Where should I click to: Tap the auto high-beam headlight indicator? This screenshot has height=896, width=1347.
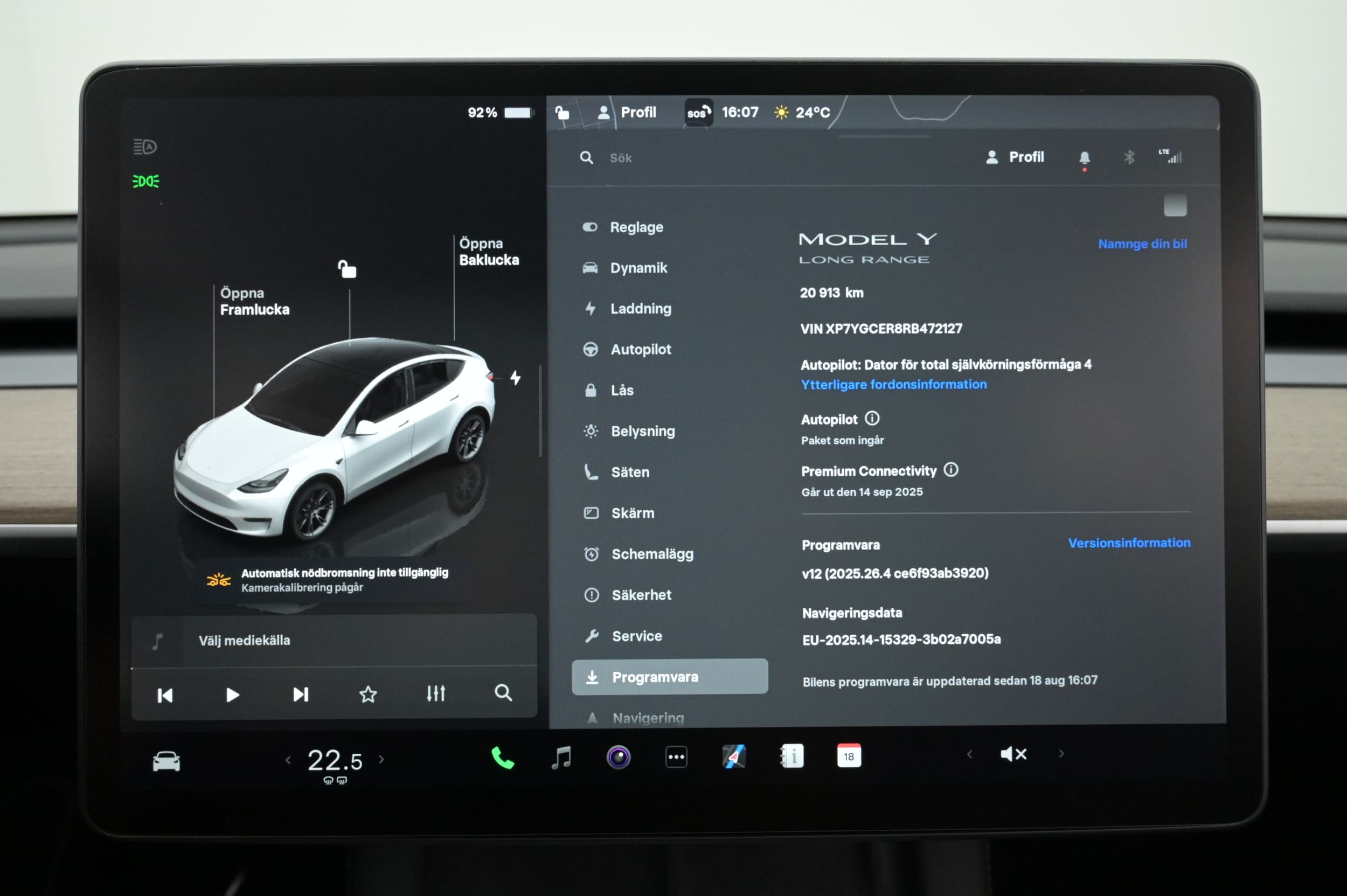145,147
